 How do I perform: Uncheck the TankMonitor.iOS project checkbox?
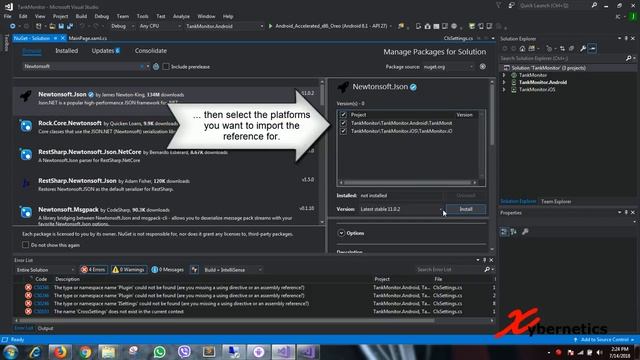coord(343,131)
